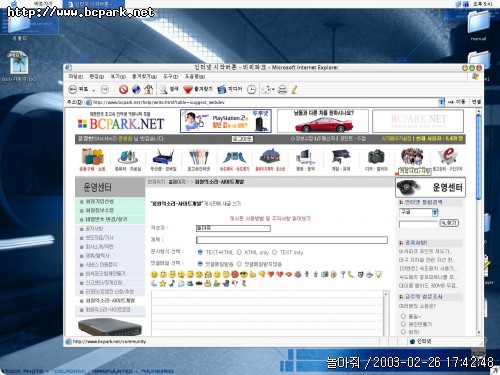Viewport: 500px width, 375px height.
Task: Open the dropdown arrow beside the Back button
Action: pyautogui.click(x=93, y=90)
